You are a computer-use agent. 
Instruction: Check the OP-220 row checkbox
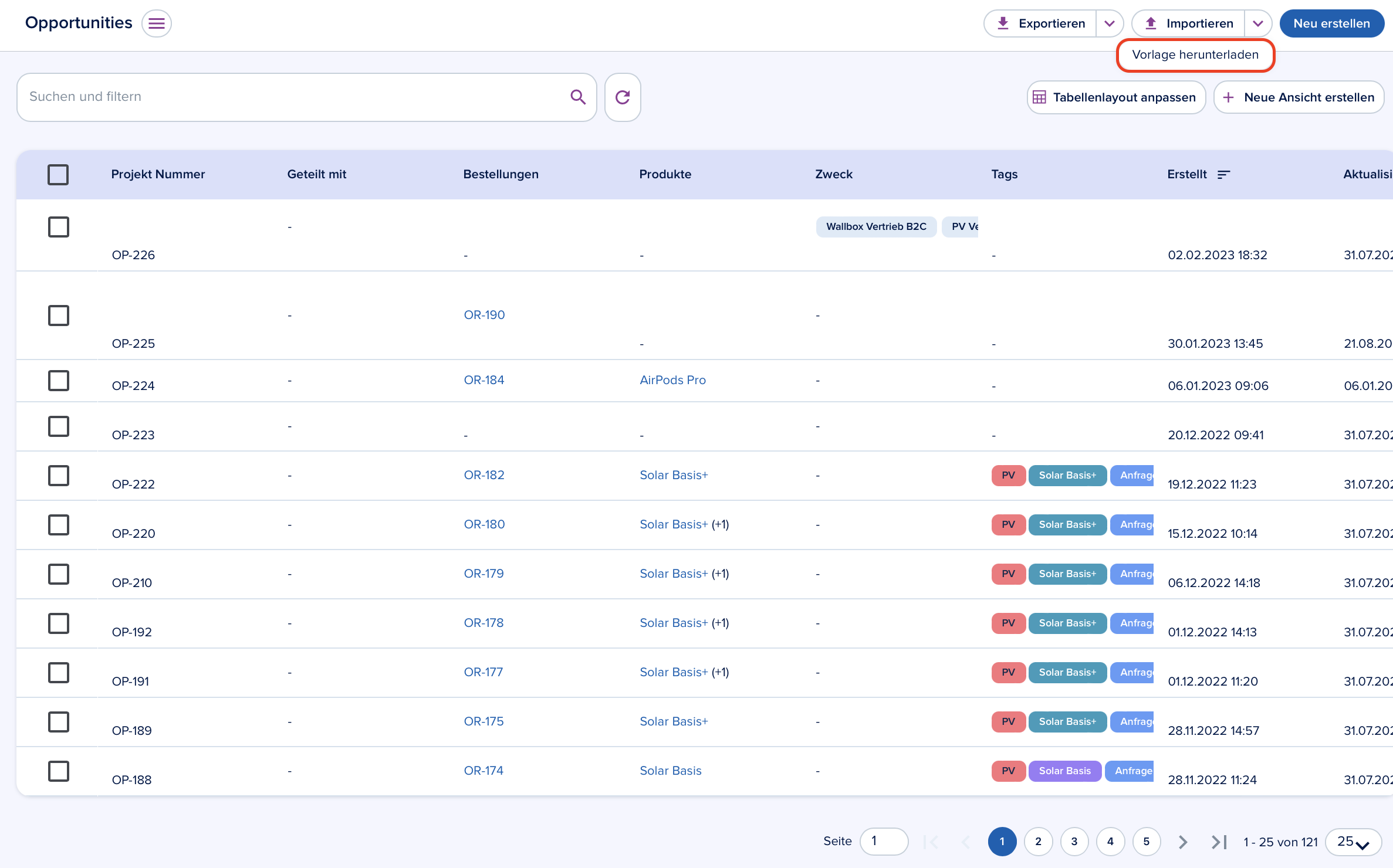pyautogui.click(x=58, y=524)
